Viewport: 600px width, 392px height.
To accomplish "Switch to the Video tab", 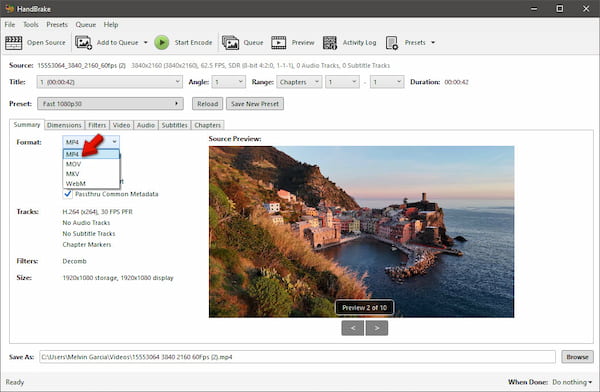I will pos(122,125).
